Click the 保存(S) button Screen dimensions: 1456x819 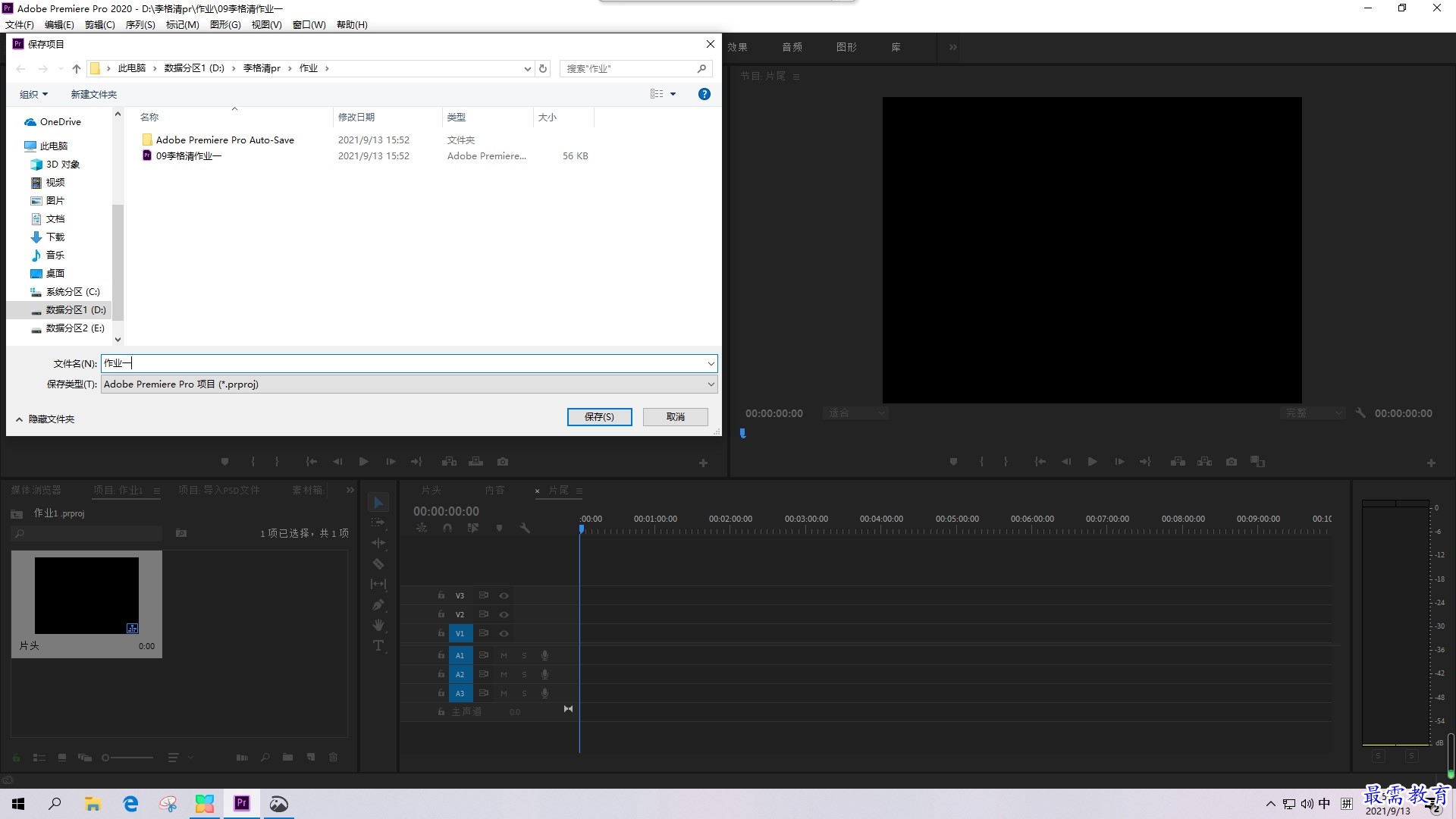pos(599,417)
